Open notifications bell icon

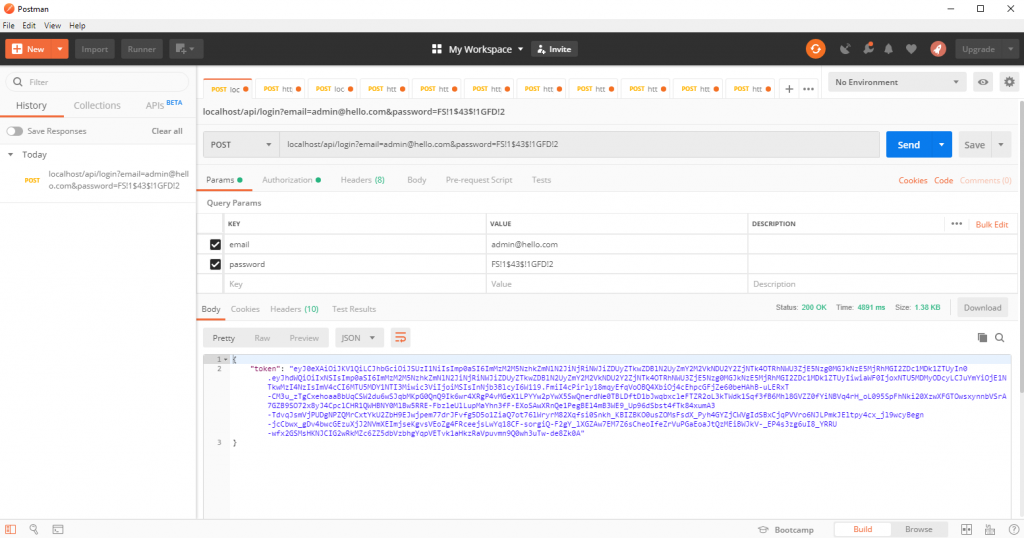888,49
